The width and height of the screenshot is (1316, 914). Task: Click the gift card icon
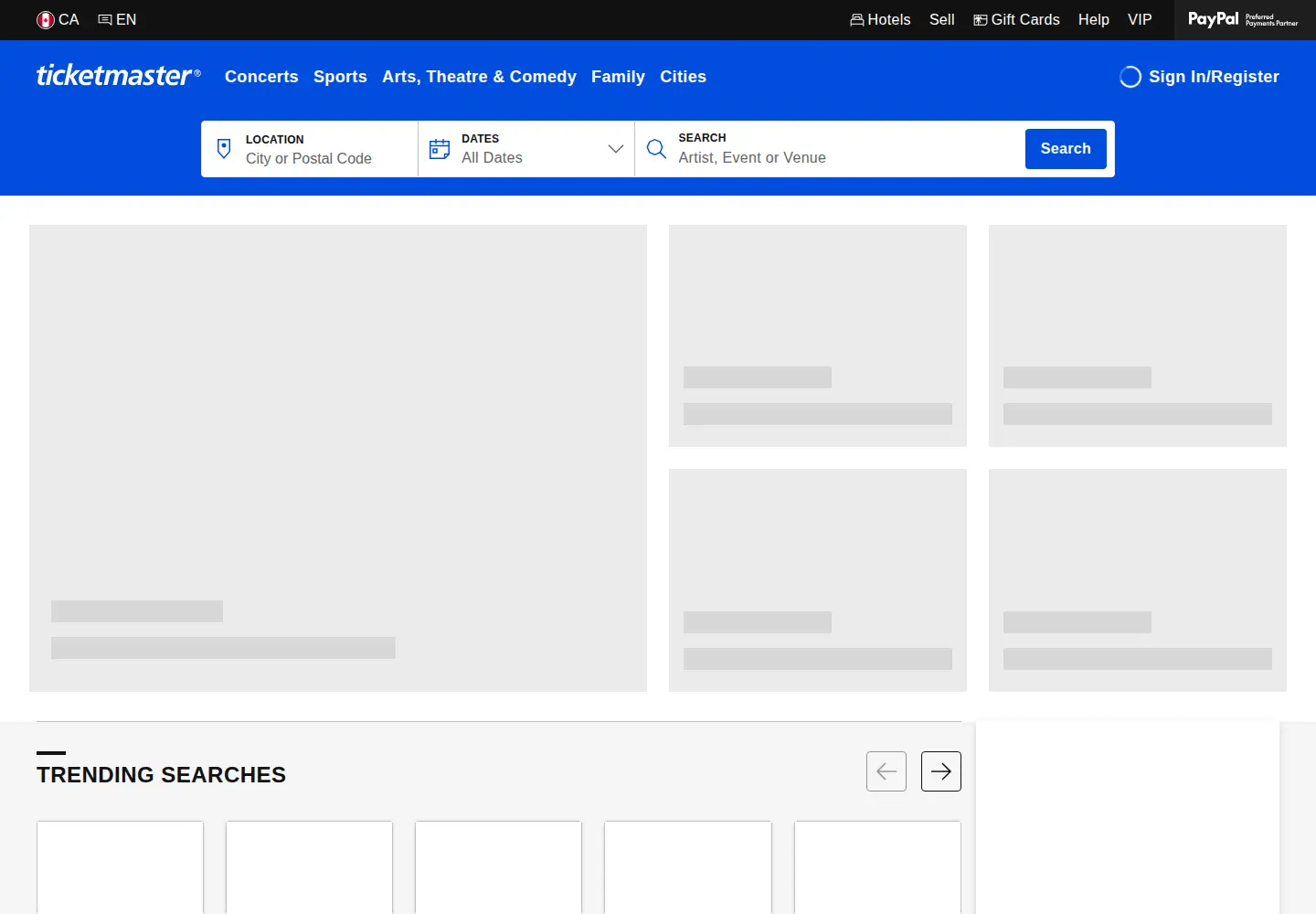click(x=980, y=20)
